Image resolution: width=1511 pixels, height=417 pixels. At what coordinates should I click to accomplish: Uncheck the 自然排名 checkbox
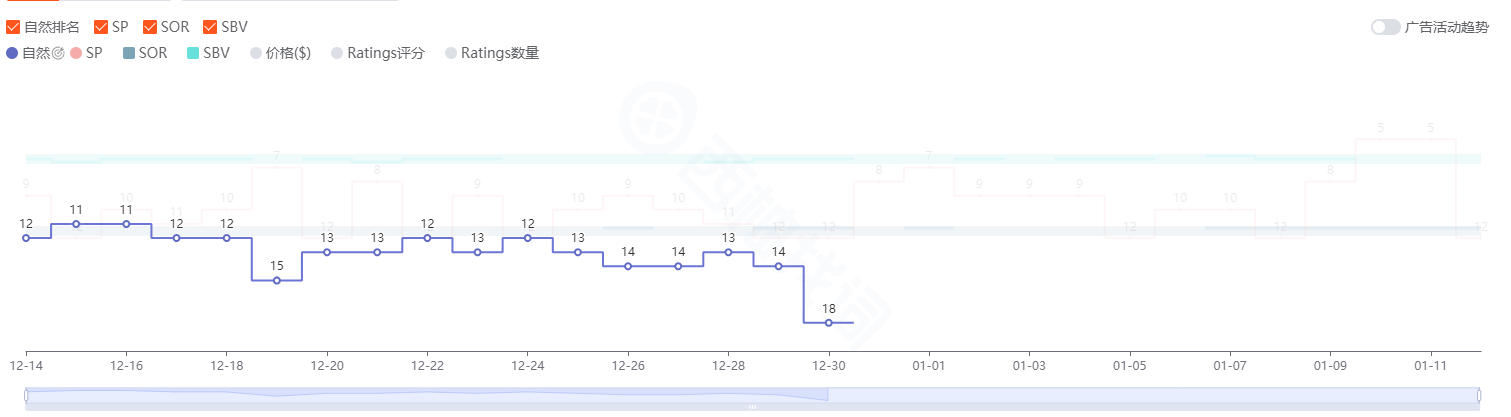(13, 27)
